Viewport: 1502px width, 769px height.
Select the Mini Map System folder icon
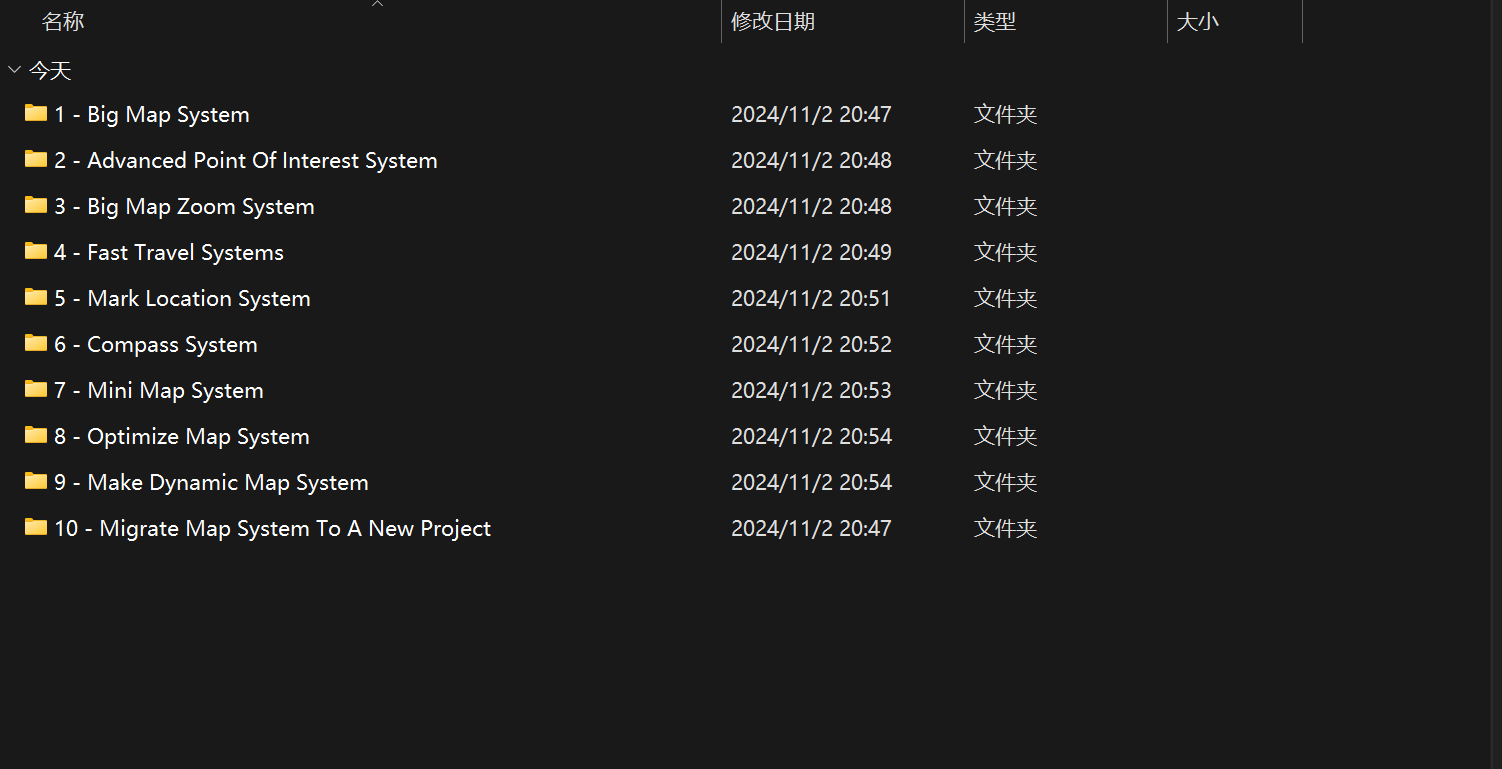tap(36, 389)
